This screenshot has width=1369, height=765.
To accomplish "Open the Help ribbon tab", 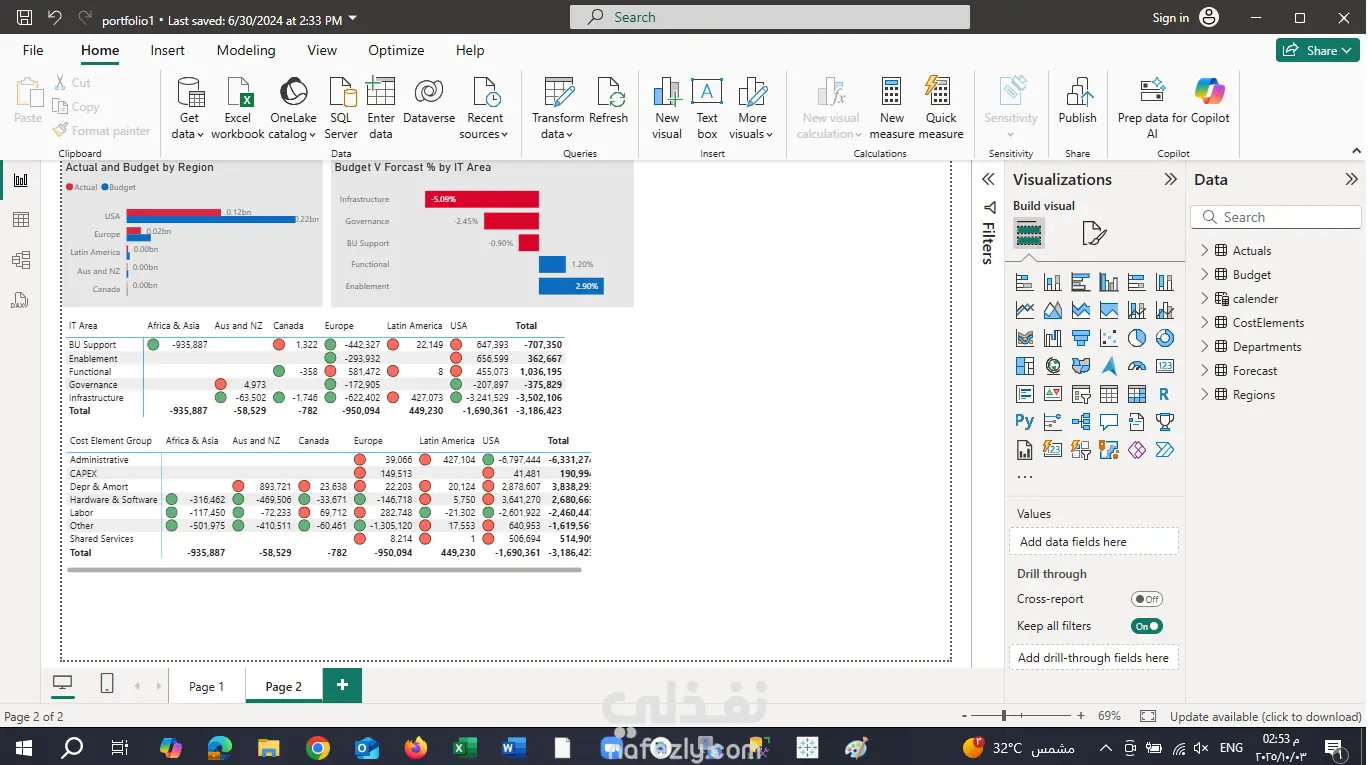I will 470,50.
